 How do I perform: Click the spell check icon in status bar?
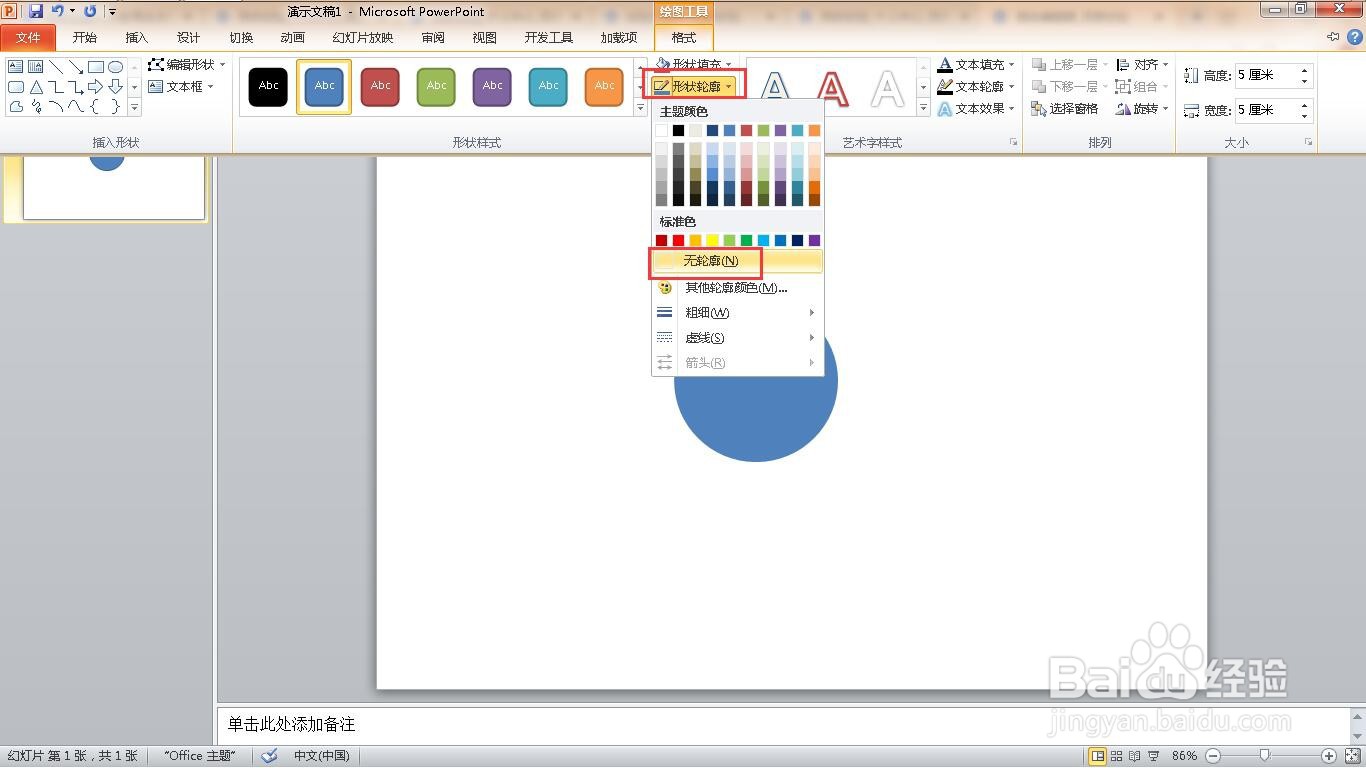pyautogui.click(x=269, y=756)
